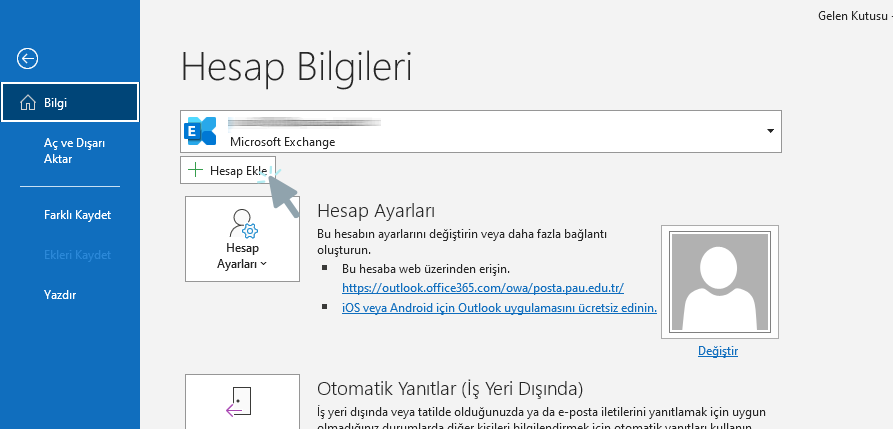The width and height of the screenshot is (893, 429).
Task: Click the Otomatik Yanıtlar (İş Yeri Dışında) heading
Action: point(450,389)
